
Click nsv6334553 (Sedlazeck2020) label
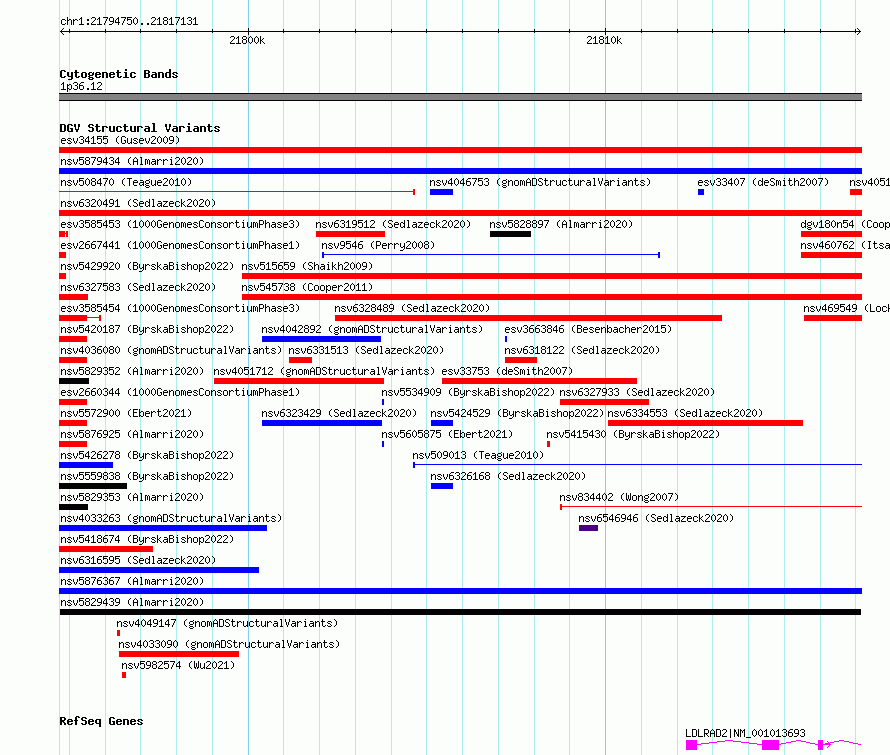click(685, 413)
